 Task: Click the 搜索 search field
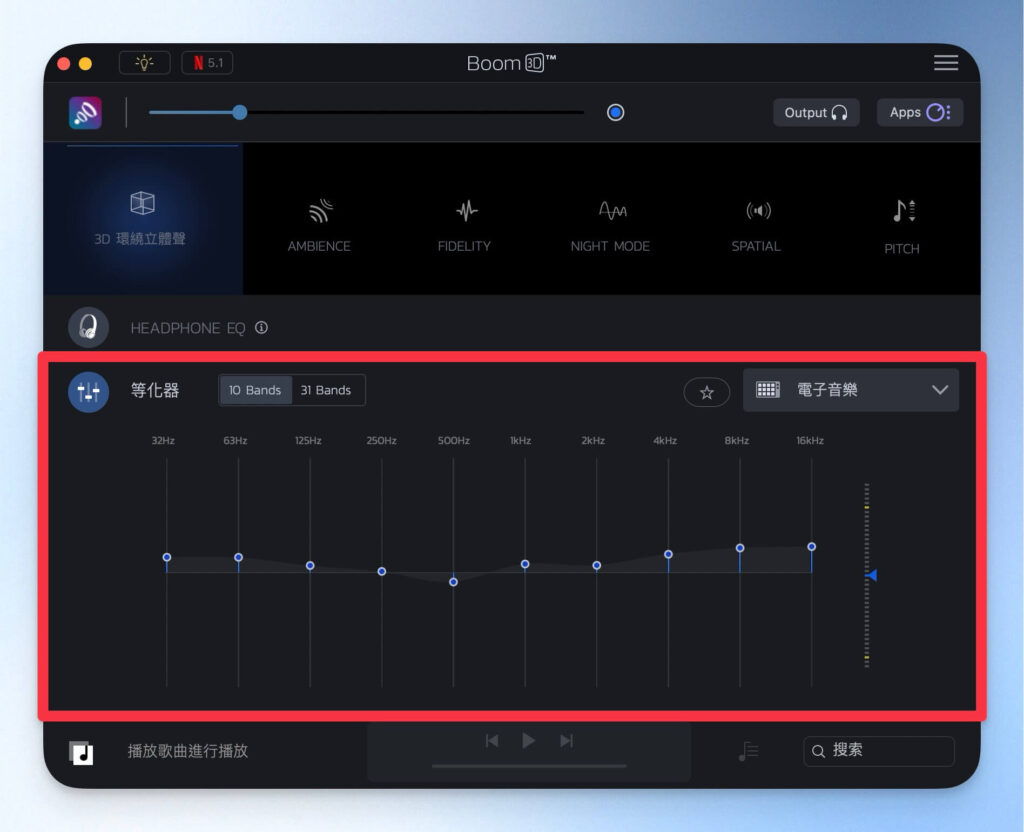point(879,751)
